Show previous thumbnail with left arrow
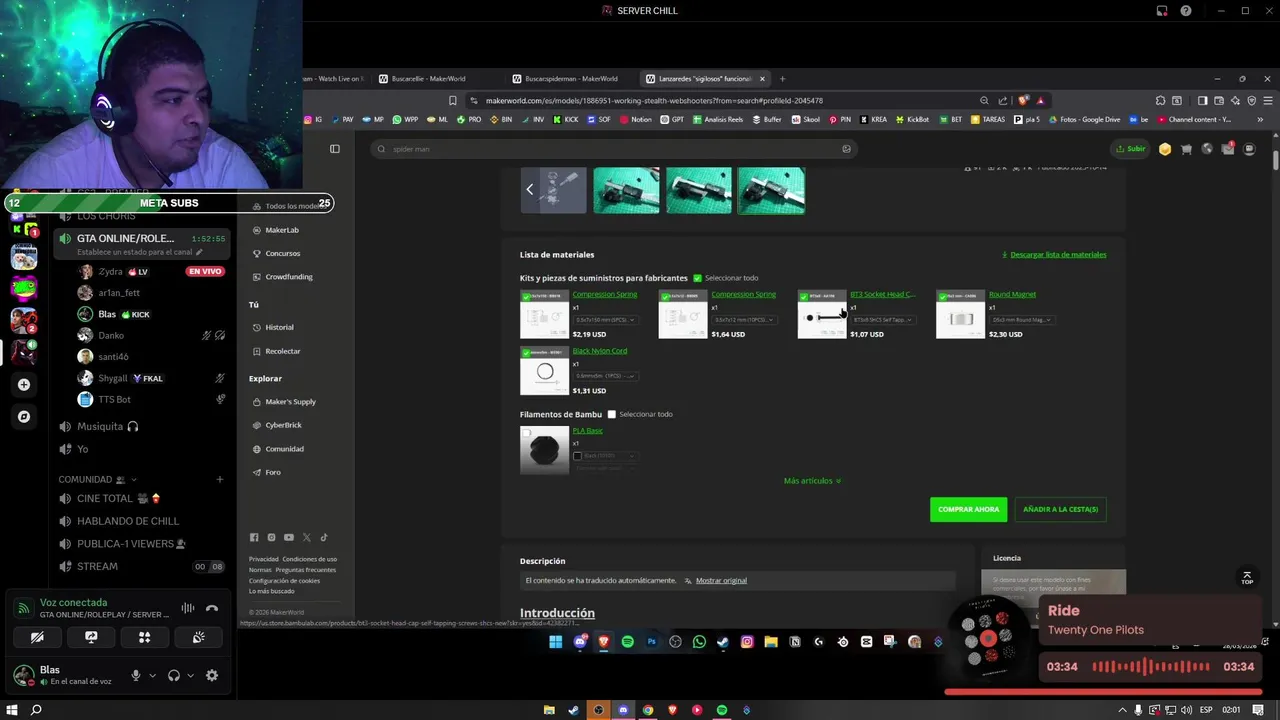 point(529,189)
